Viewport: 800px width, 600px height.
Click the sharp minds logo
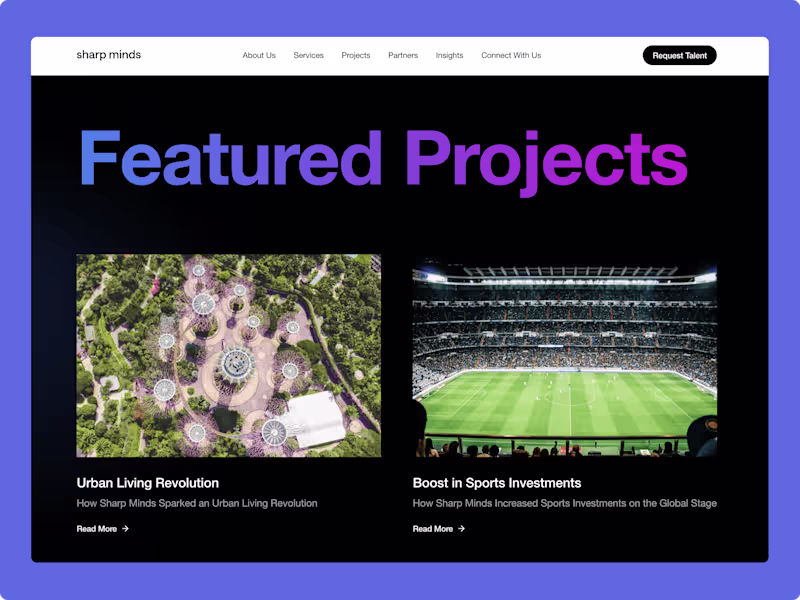(x=109, y=55)
